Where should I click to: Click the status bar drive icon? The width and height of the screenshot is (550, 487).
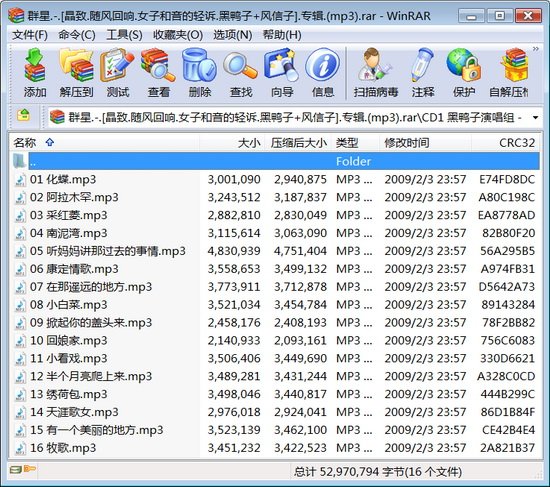point(16,469)
